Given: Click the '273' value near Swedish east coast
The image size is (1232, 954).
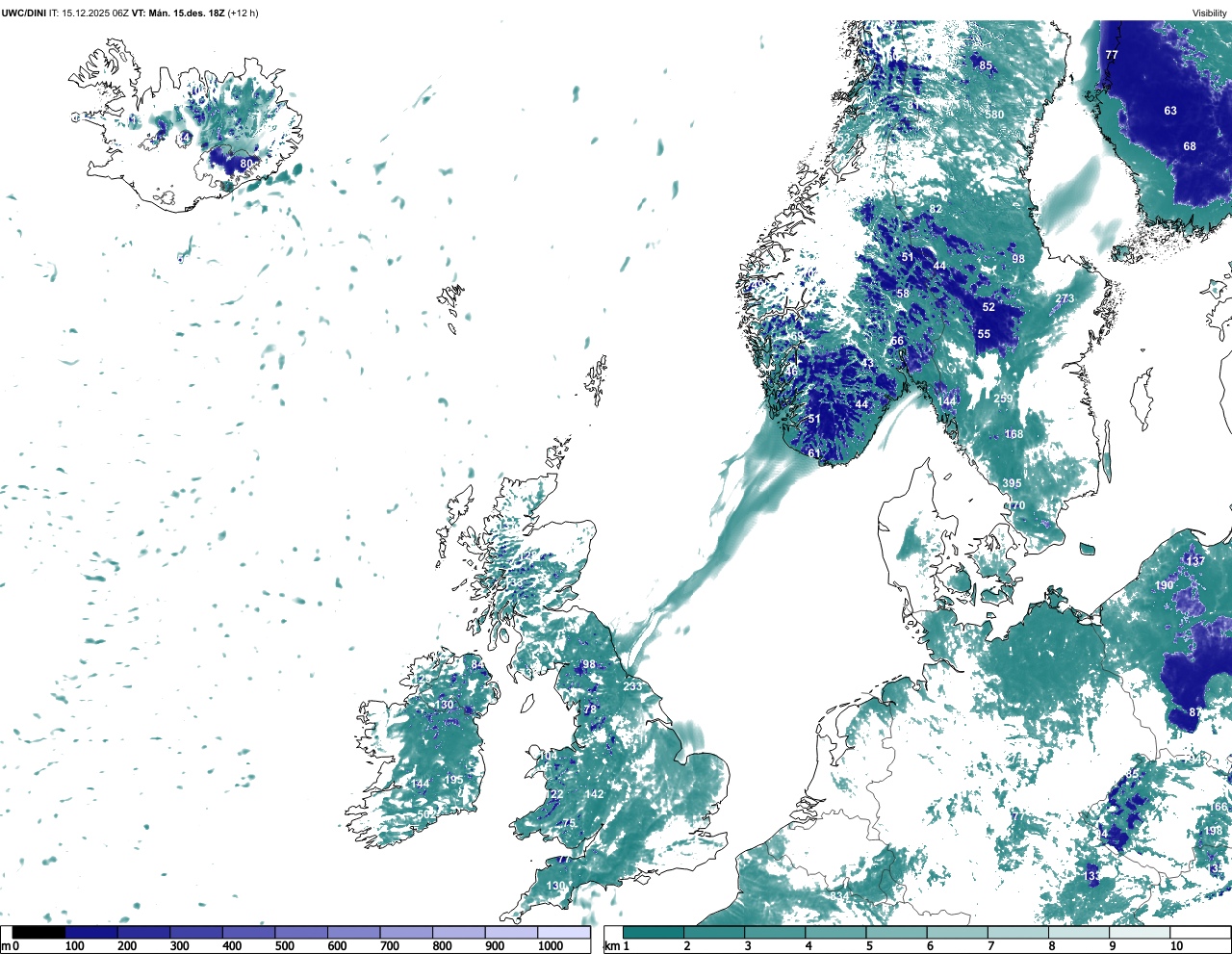Looking at the screenshot, I should click(x=1065, y=299).
